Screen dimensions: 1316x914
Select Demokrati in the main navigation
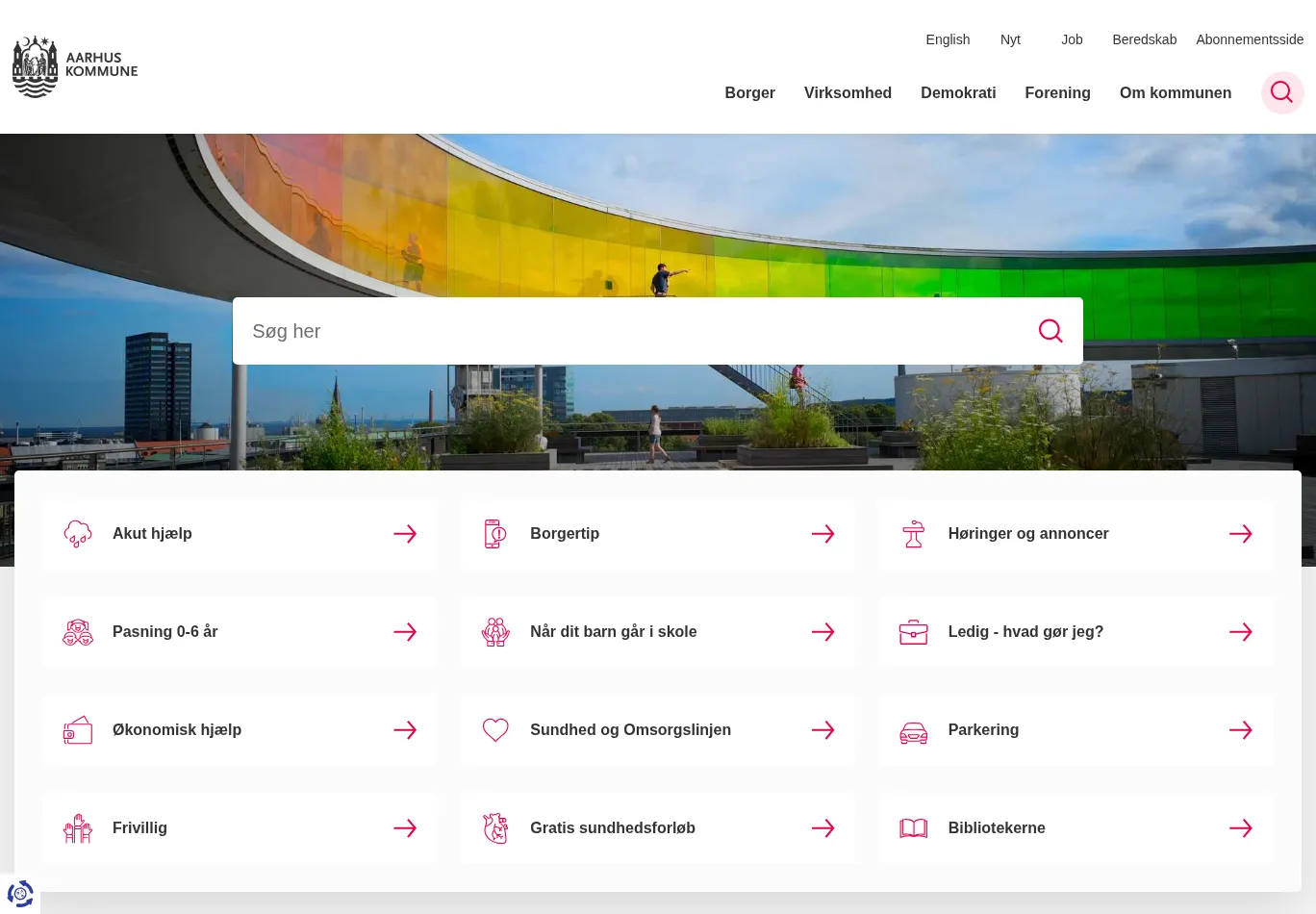click(958, 93)
